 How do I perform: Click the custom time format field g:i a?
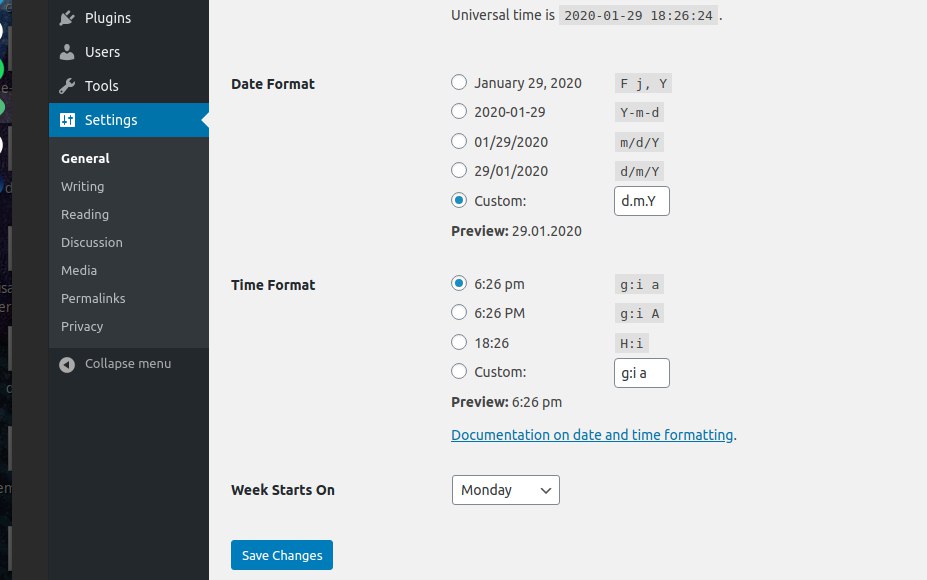click(642, 373)
